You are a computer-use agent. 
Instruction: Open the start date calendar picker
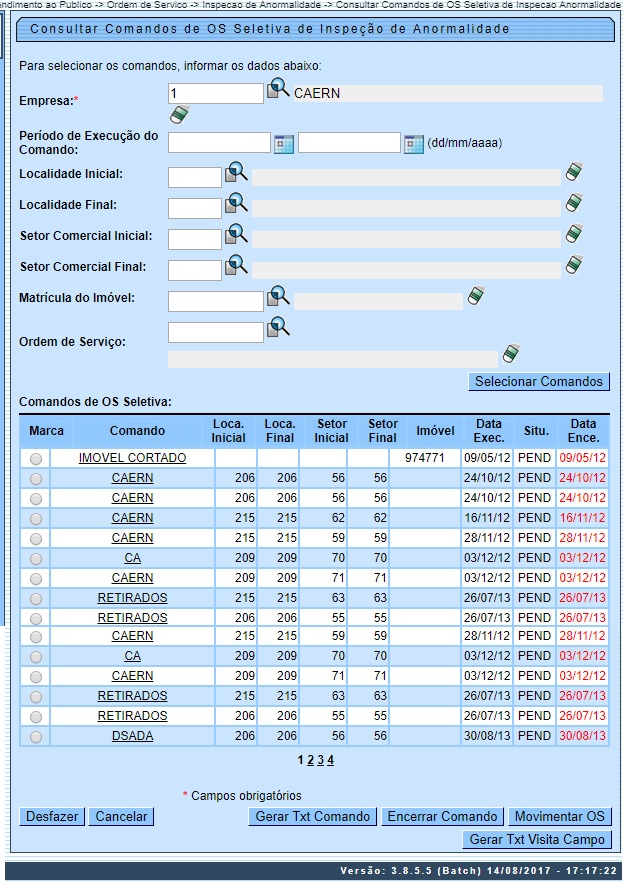284,143
